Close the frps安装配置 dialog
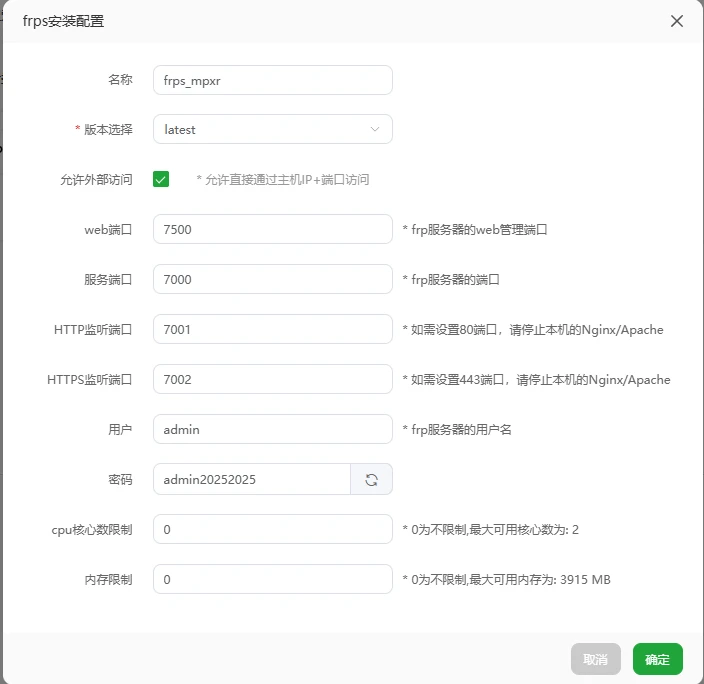 tap(677, 21)
